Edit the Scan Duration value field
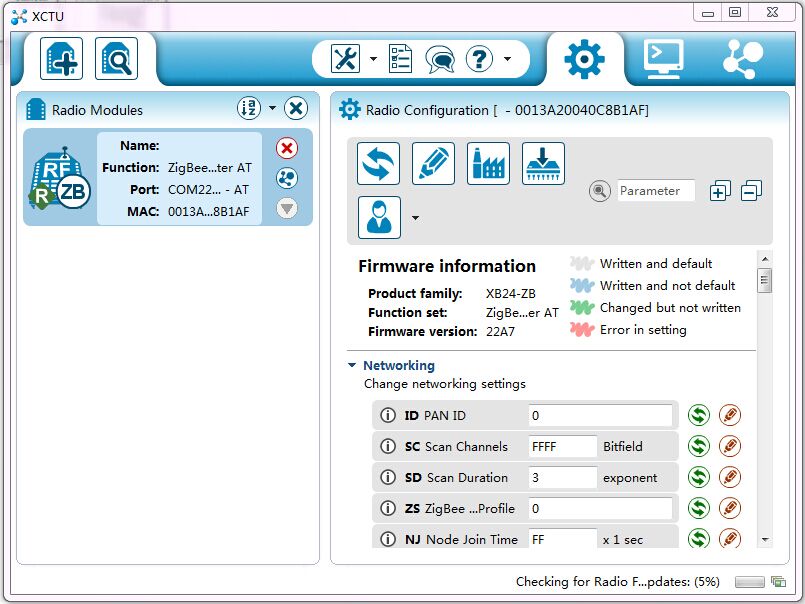The image size is (805, 604). pyautogui.click(x=563, y=477)
